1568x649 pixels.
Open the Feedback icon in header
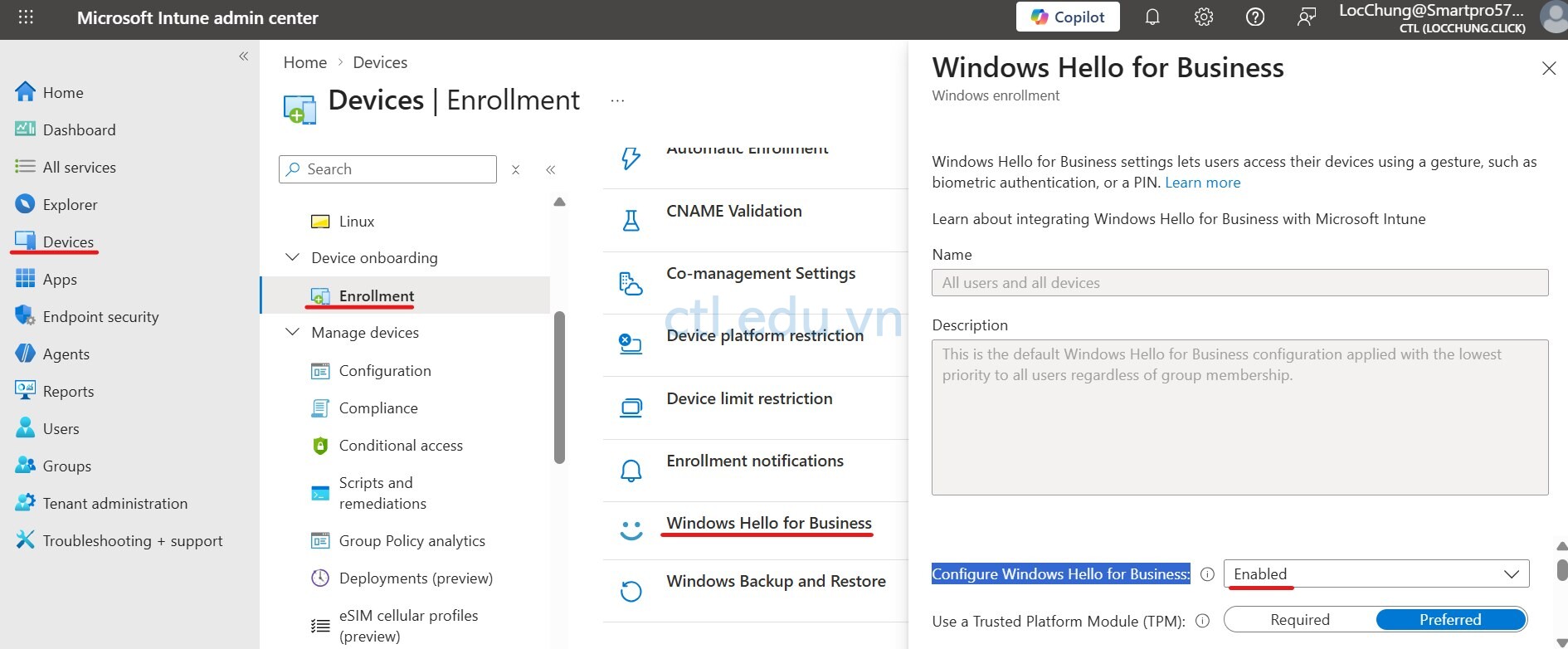coord(1307,17)
